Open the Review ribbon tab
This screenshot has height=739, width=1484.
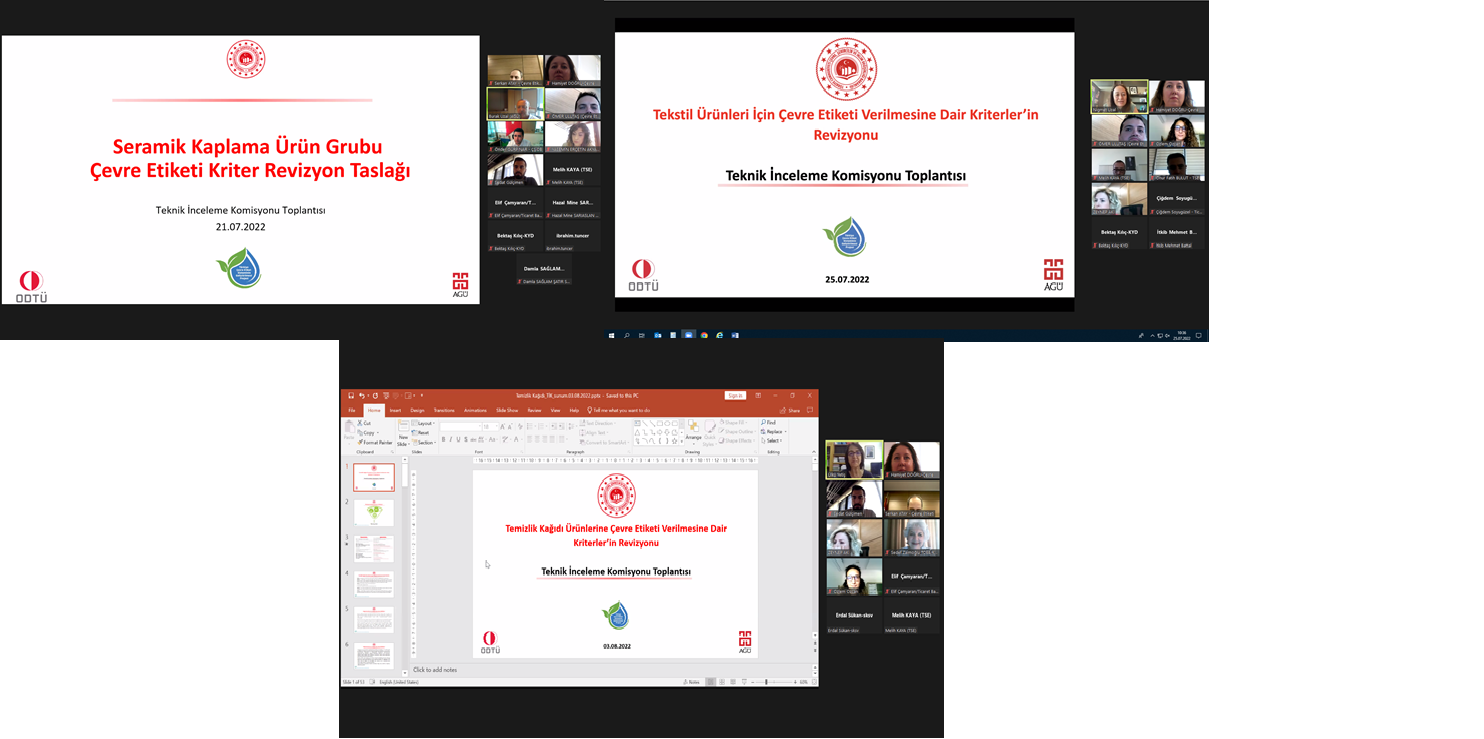[x=534, y=410]
